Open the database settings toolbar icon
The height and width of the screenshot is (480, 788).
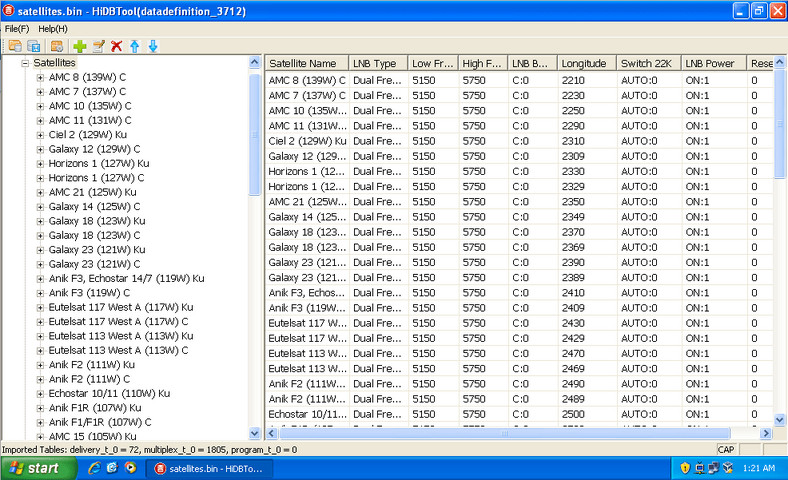(57, 46)
